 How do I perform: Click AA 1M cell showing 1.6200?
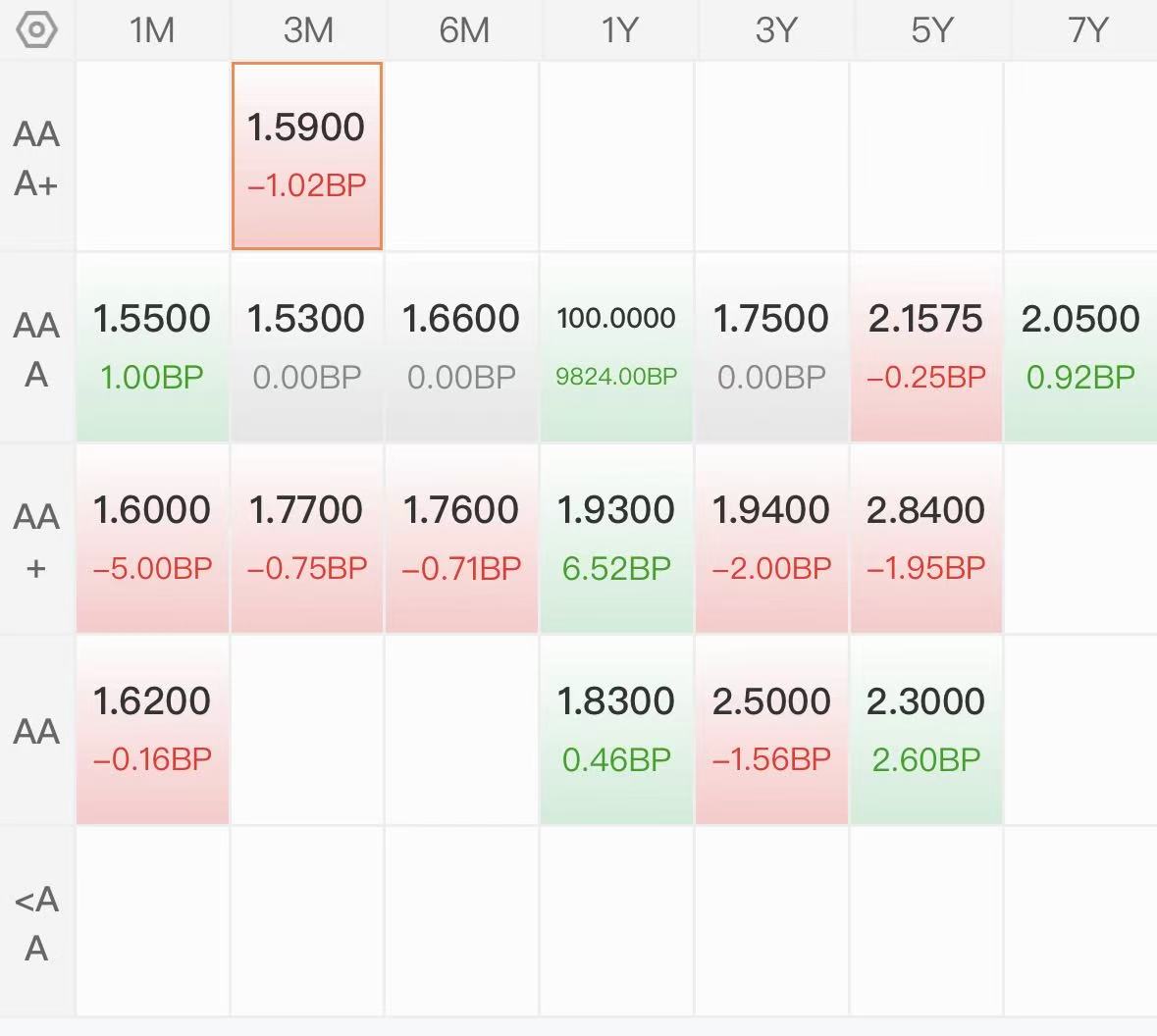152,729
